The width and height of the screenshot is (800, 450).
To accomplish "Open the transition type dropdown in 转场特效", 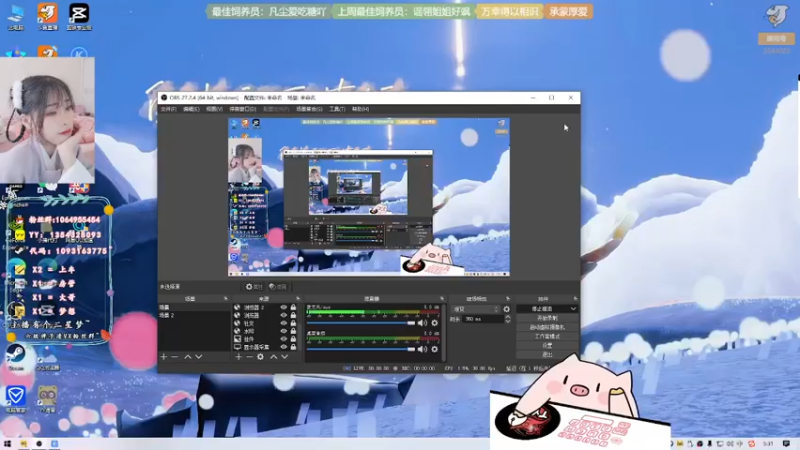I will point(475,309).
